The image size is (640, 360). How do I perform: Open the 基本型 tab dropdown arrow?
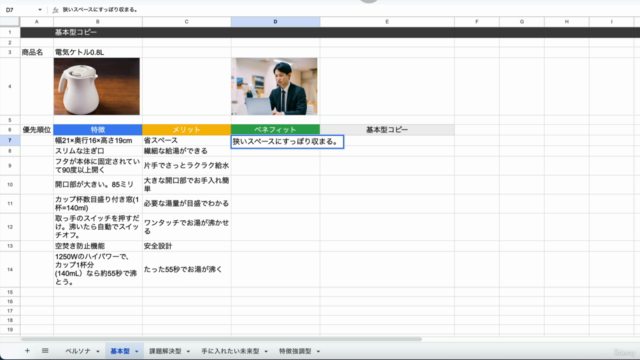pyautogui.click(x=137, y=351)
